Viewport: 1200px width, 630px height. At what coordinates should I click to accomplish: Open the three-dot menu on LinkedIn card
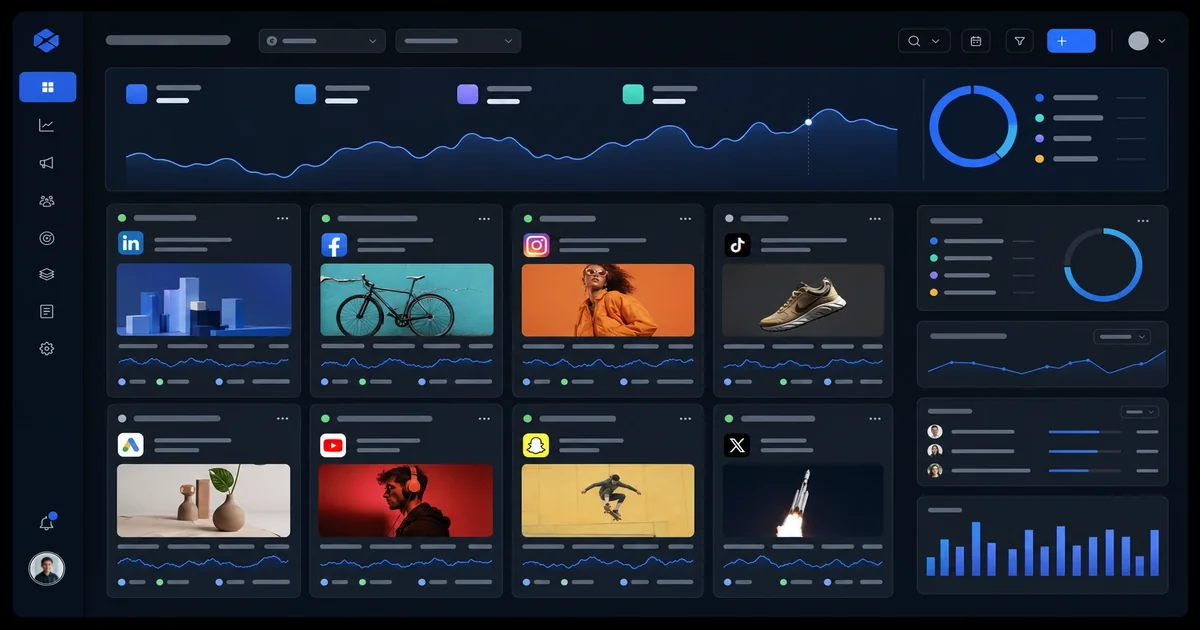(x=283, y=218)
